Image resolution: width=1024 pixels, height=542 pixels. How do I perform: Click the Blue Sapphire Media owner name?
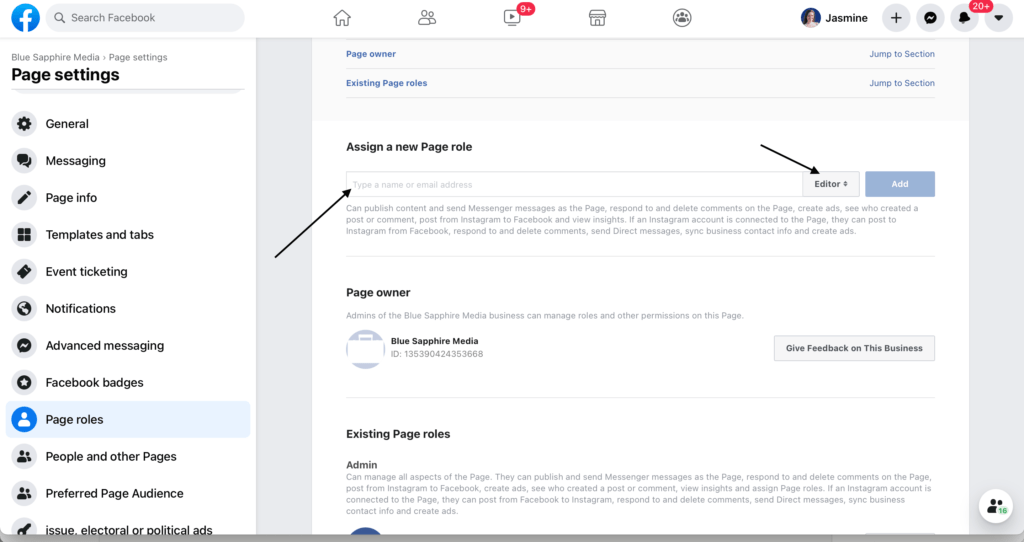434,341
